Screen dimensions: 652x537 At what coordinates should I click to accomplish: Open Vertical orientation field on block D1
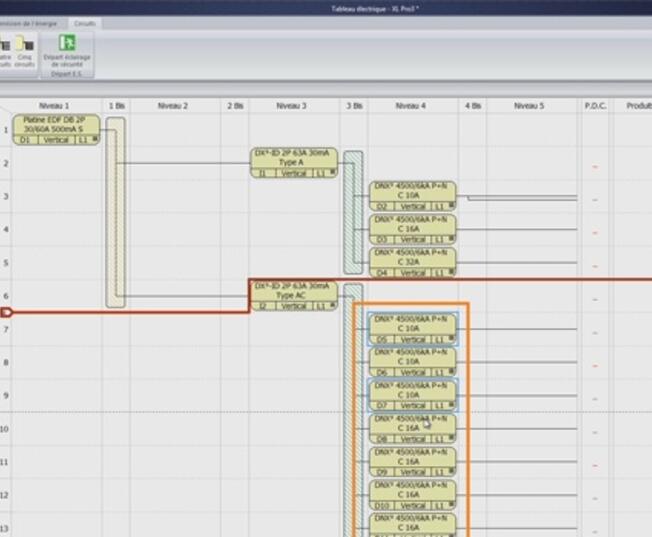56,140
